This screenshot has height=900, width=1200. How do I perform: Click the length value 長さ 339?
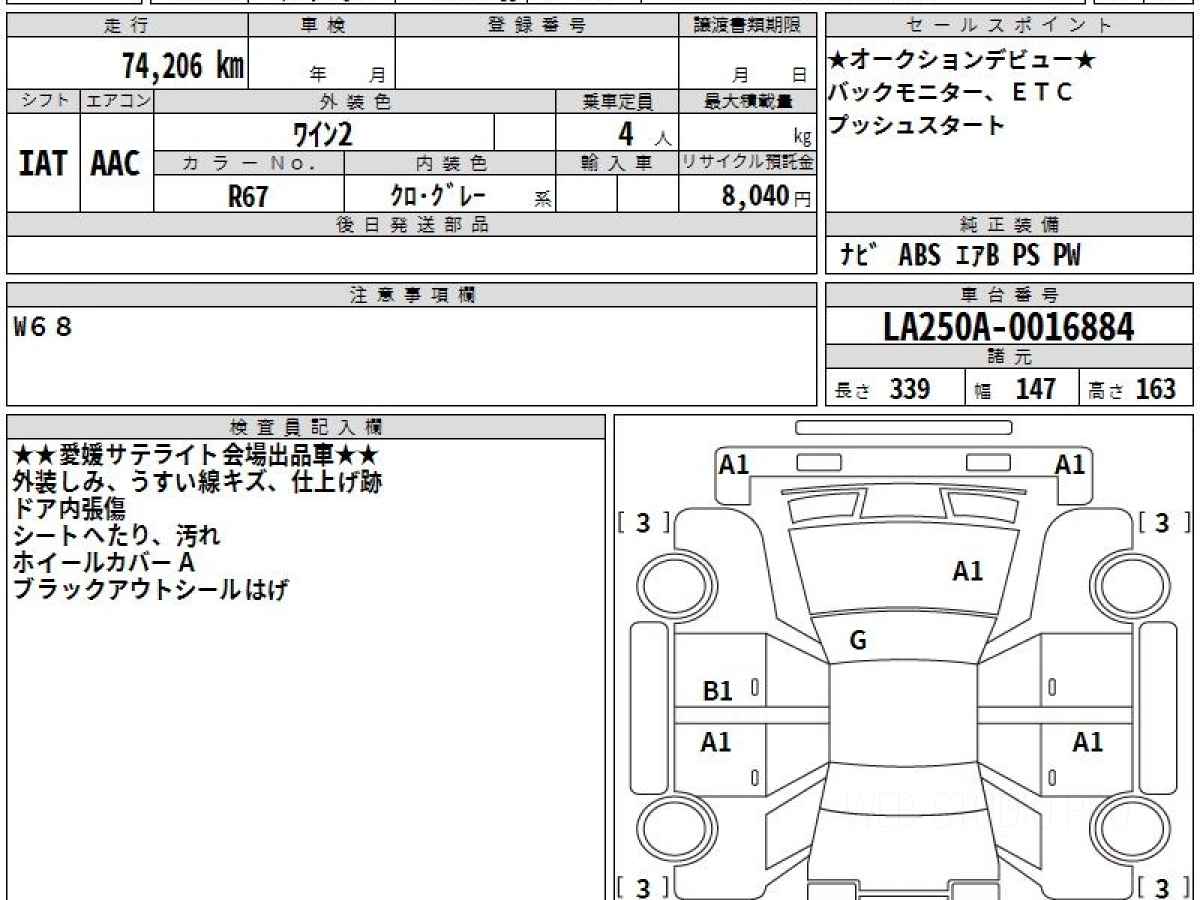click(x=883, y=389)
